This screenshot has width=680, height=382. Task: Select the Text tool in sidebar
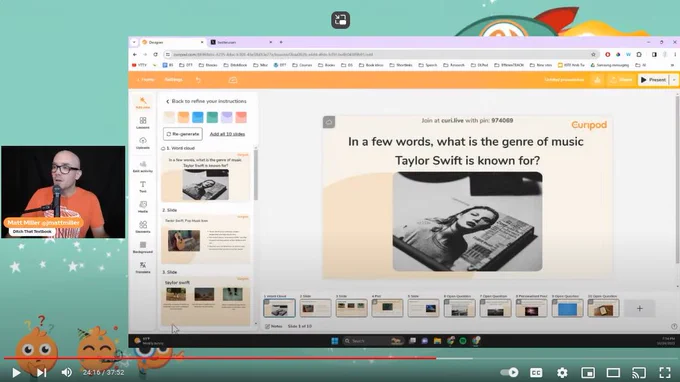pyautogui.click(x=143, y=187)
